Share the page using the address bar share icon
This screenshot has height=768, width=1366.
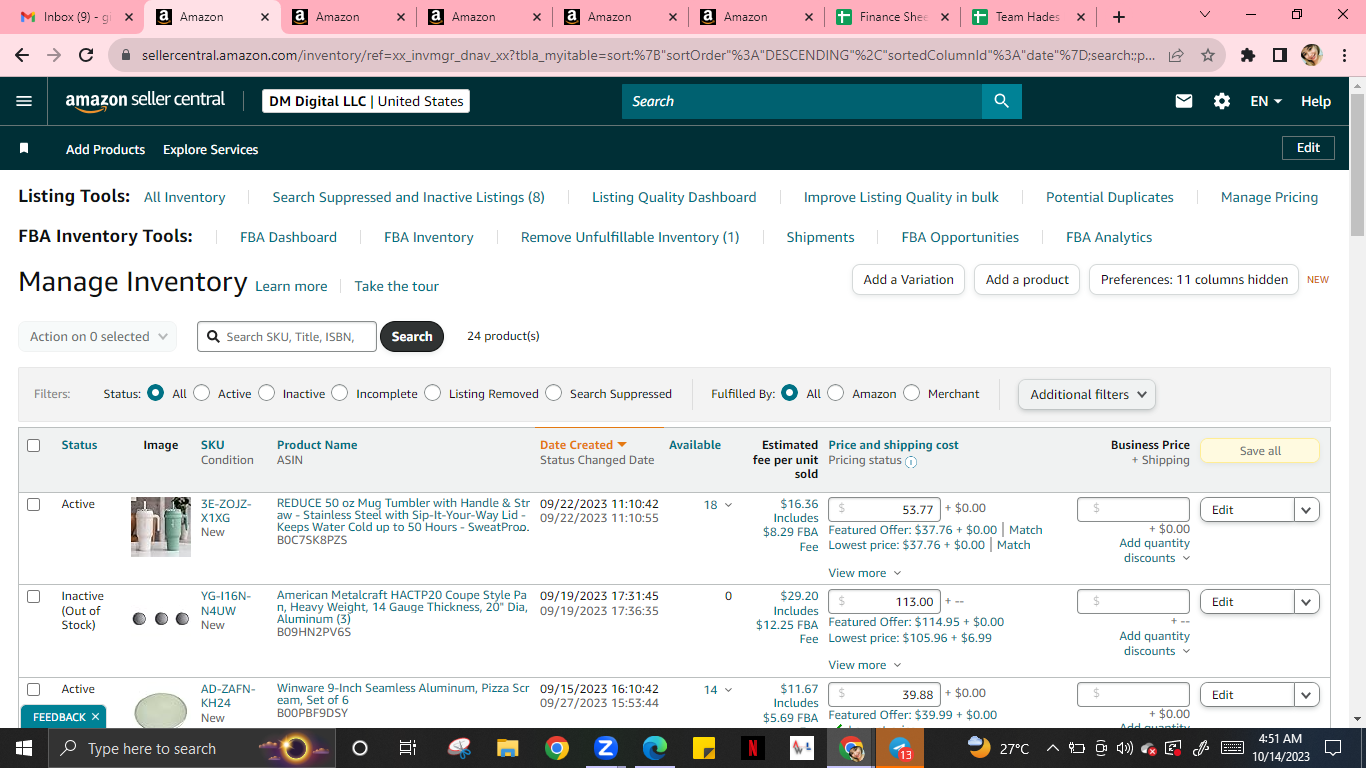coord(1176,55)
